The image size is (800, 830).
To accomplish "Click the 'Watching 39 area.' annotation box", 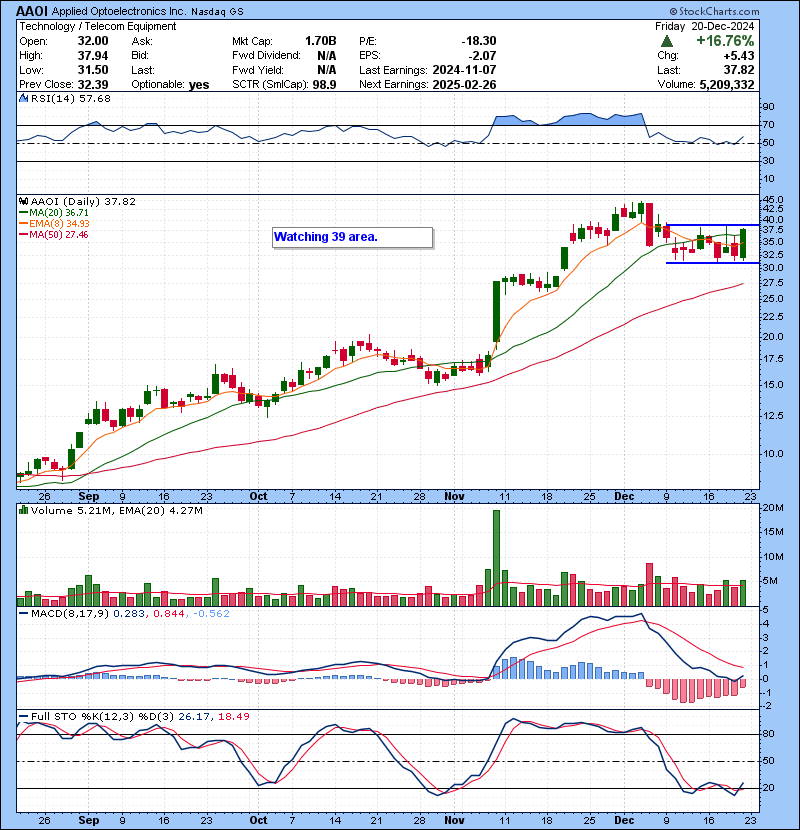I will click(353, 237).
